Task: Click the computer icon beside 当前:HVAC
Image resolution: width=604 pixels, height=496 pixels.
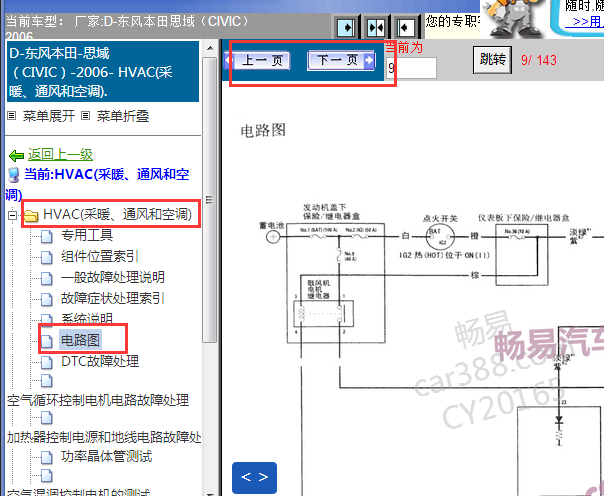Action: [x=13, y=175]
